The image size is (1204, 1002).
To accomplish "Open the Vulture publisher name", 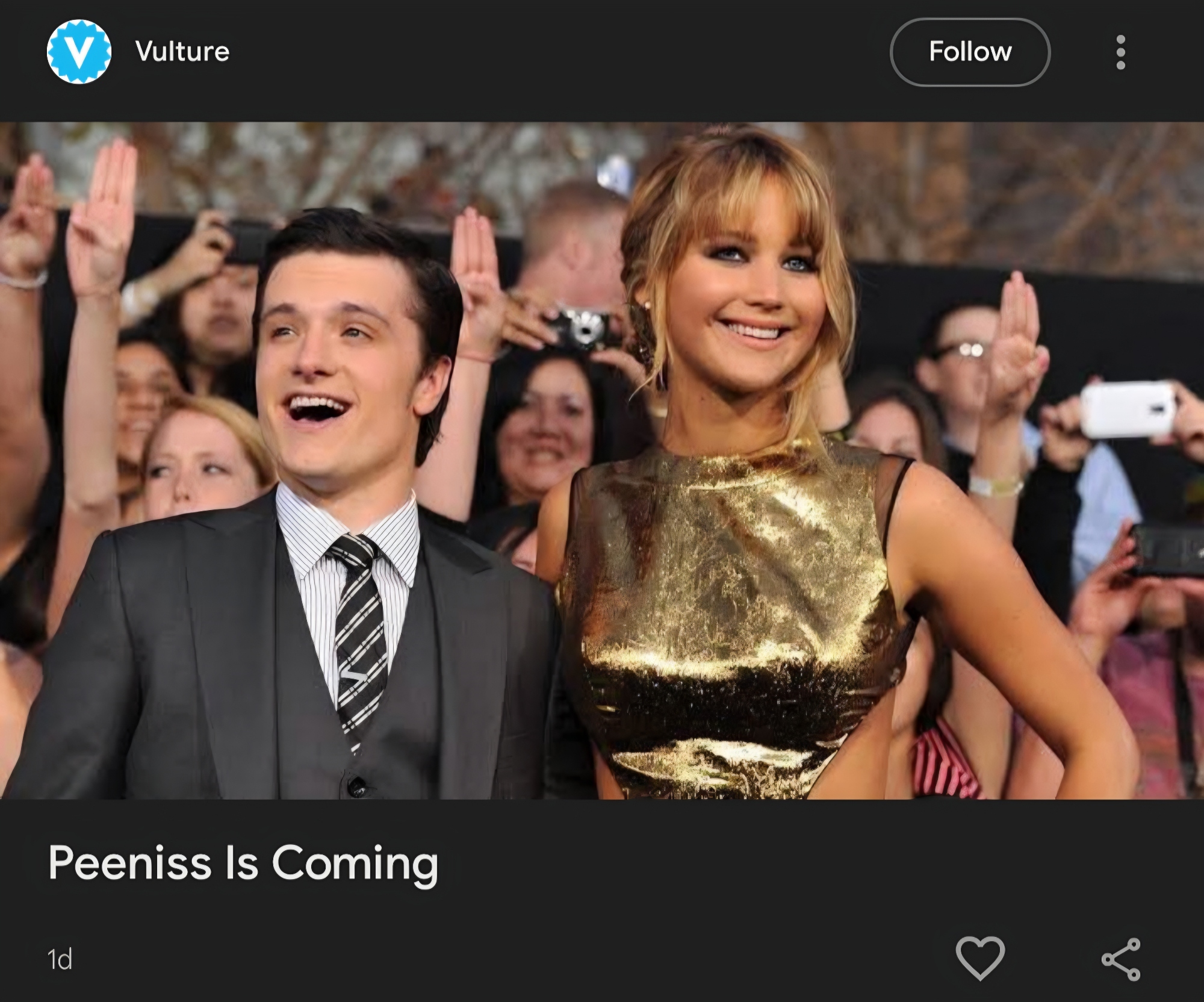I will click(x=182, y=52).
